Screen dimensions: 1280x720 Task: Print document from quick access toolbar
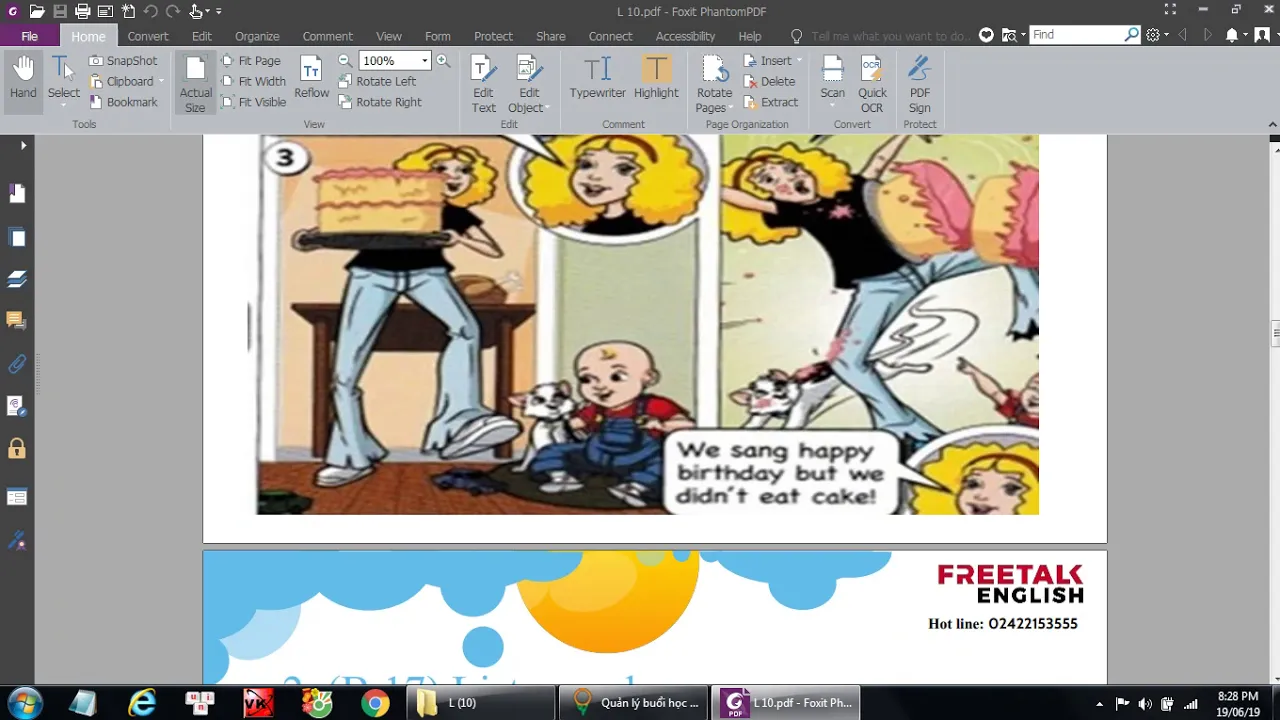pos(83,12)
